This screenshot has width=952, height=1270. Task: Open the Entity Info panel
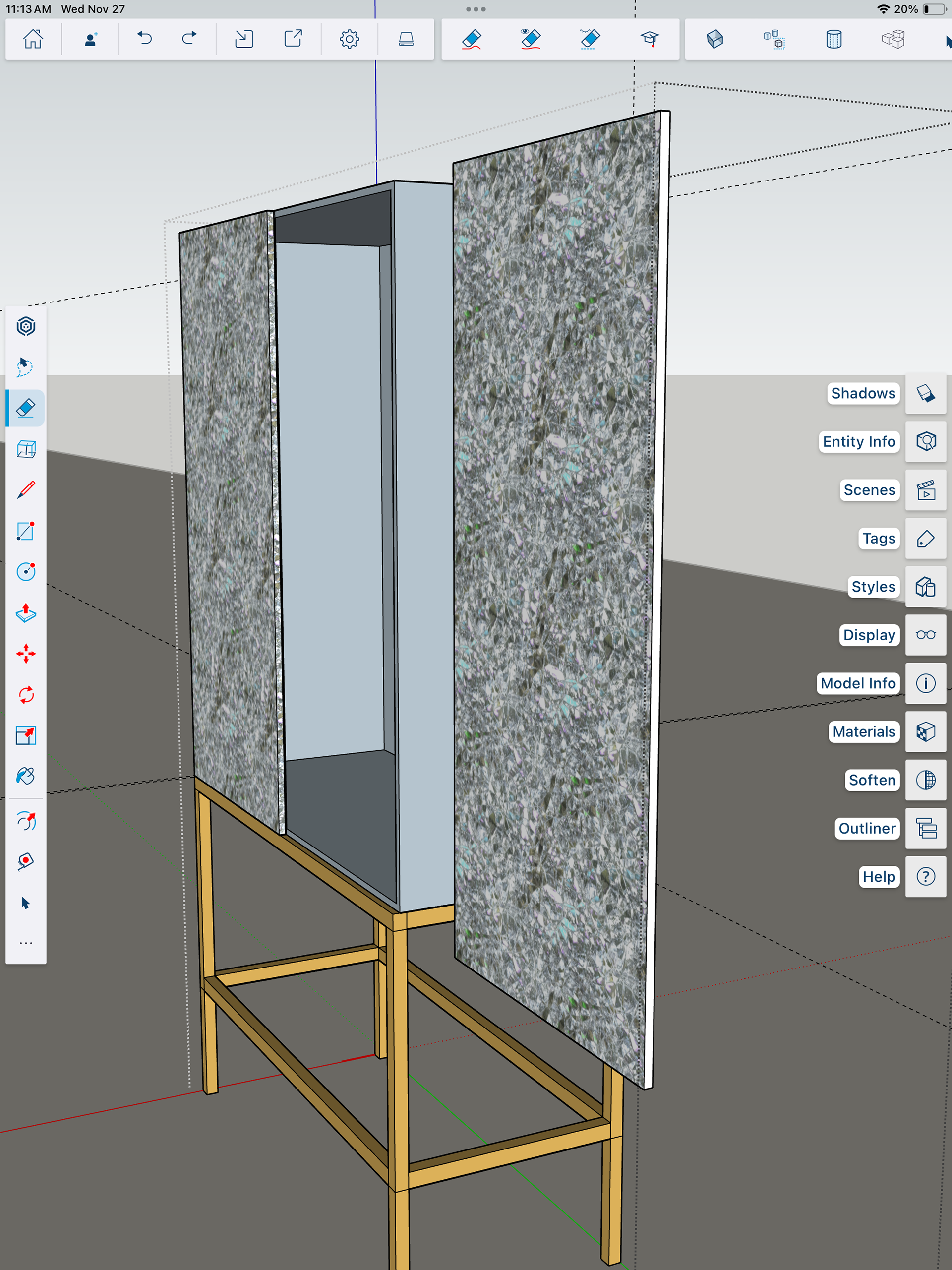pyautogui.click(x=925, y=441)
